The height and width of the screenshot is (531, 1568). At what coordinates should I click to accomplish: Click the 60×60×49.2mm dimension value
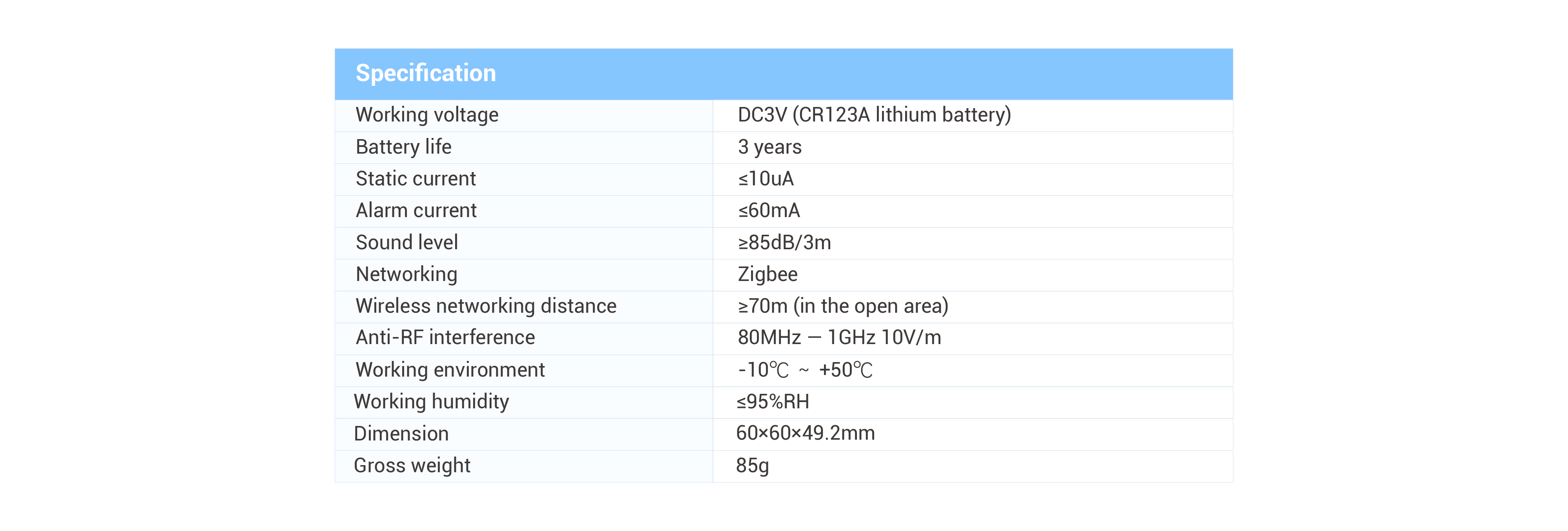pos(805,433)
